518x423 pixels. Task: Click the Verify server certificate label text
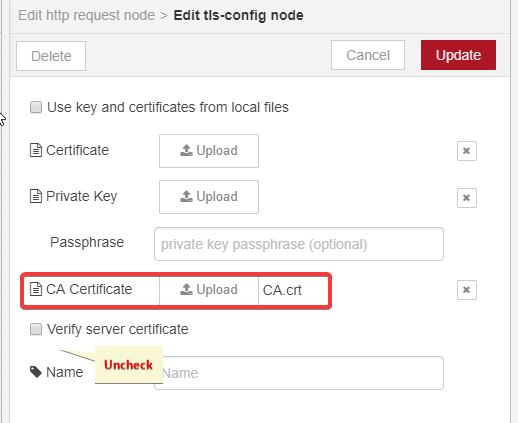pos(118,329)
